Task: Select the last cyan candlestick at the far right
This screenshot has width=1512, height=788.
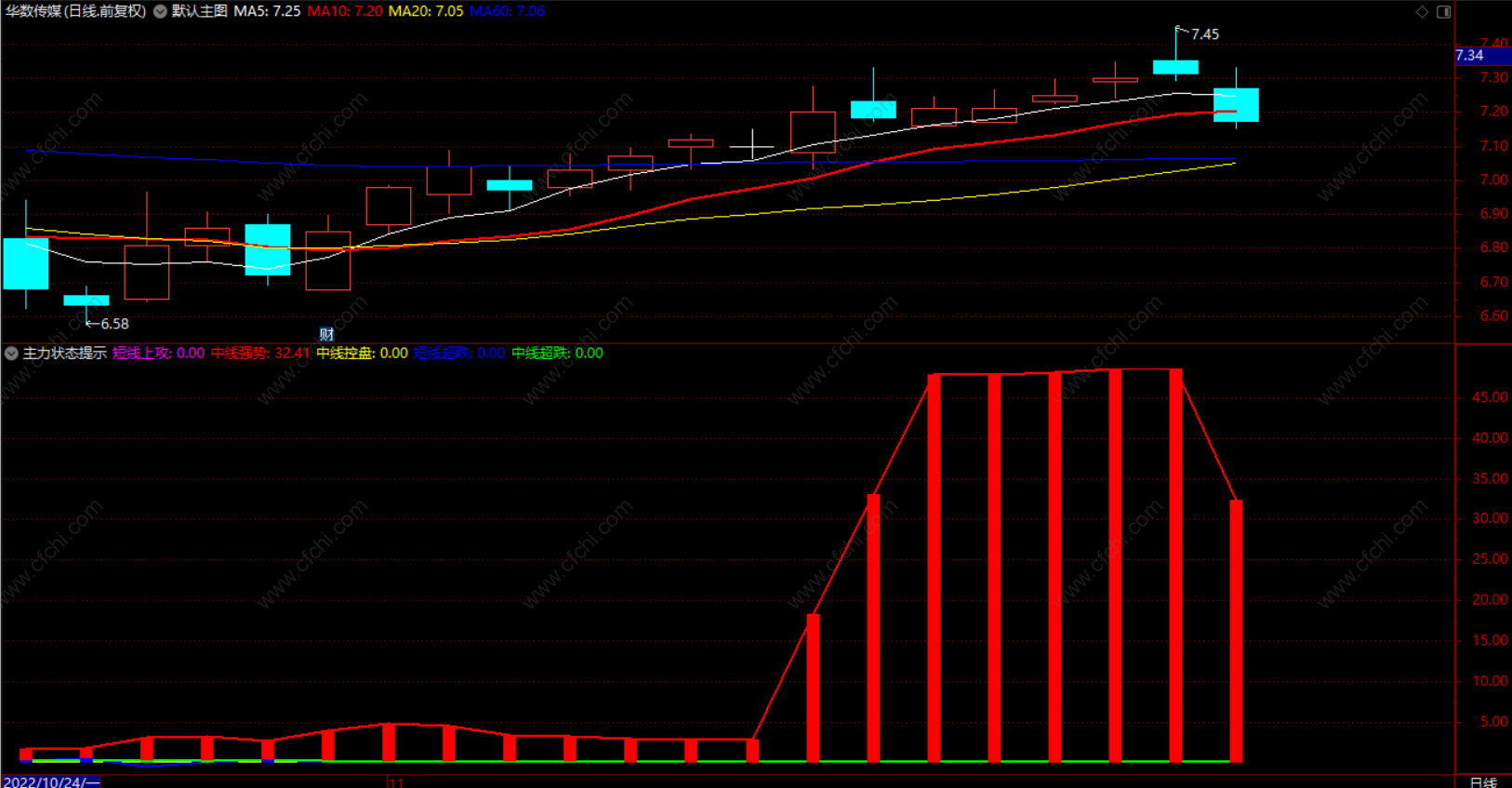Action: 1236,105
